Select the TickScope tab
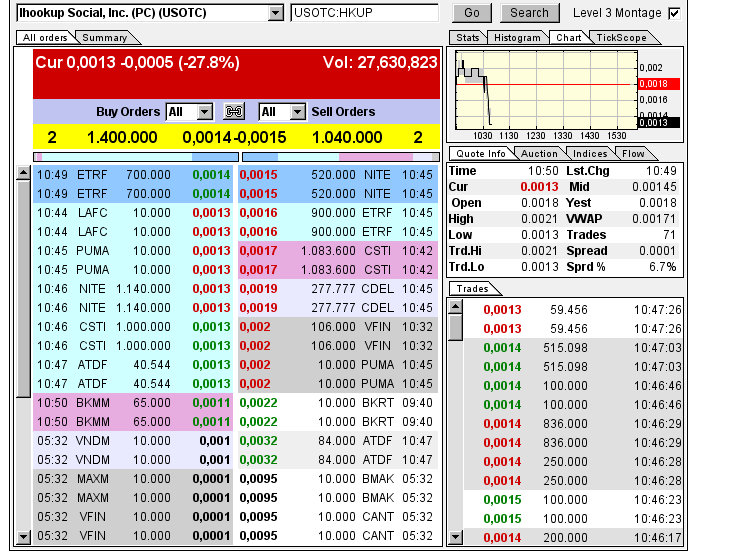The width and height of the screenshot is (737, 553). (x=621, y=38)
